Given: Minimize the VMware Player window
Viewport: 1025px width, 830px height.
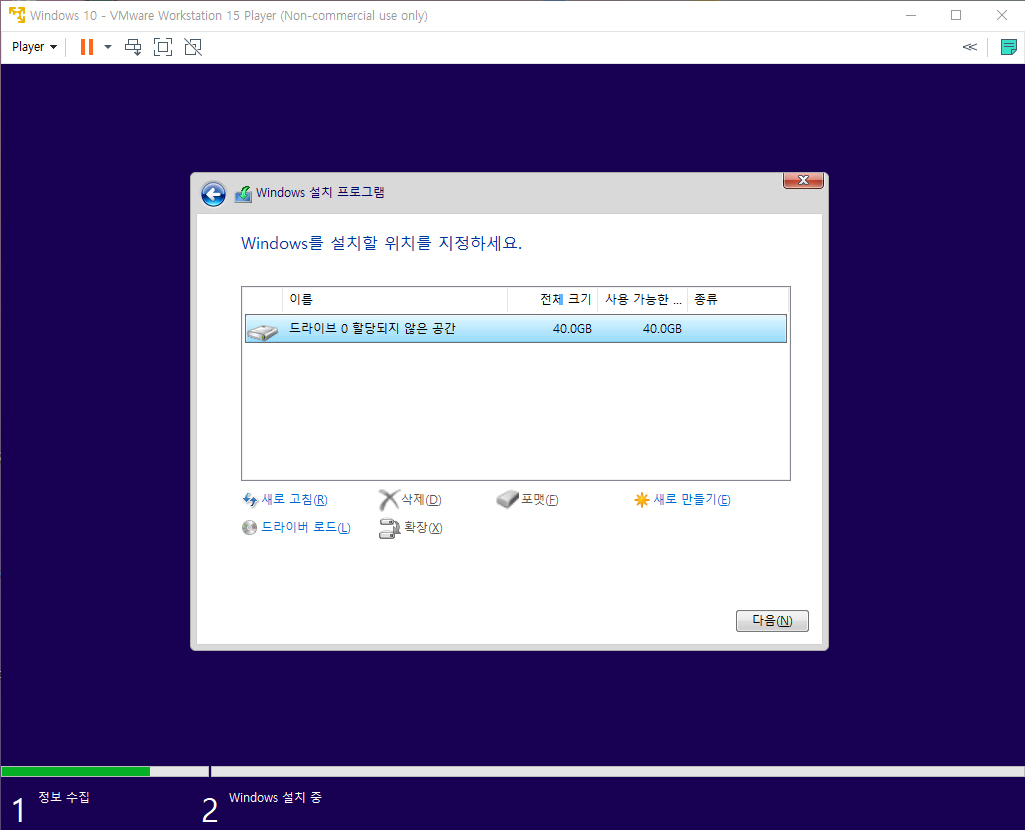Looking at the screenshot, I should pyautogui.click(x=911, y=15).
